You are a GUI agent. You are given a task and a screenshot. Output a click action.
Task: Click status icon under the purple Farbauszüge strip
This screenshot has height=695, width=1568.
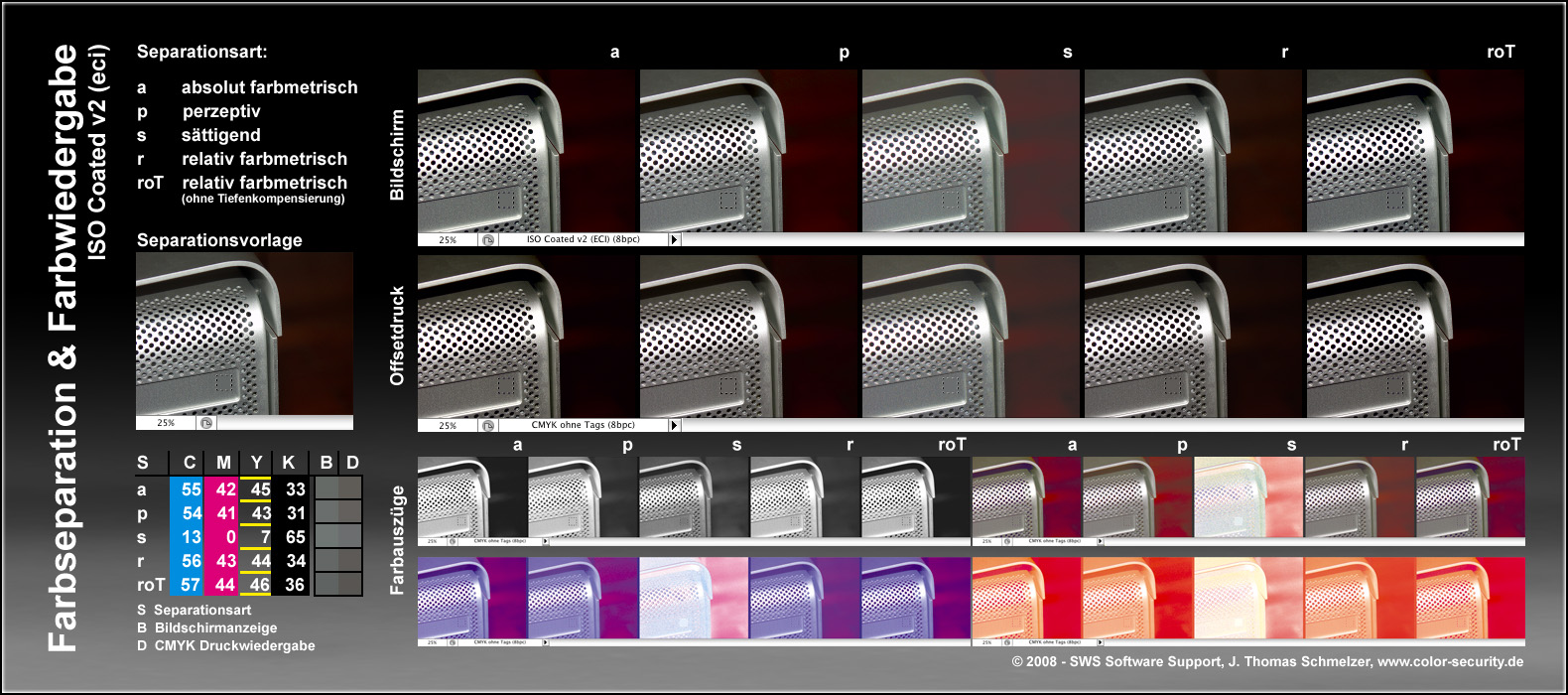pyautogui.click(x=453, y=642)
